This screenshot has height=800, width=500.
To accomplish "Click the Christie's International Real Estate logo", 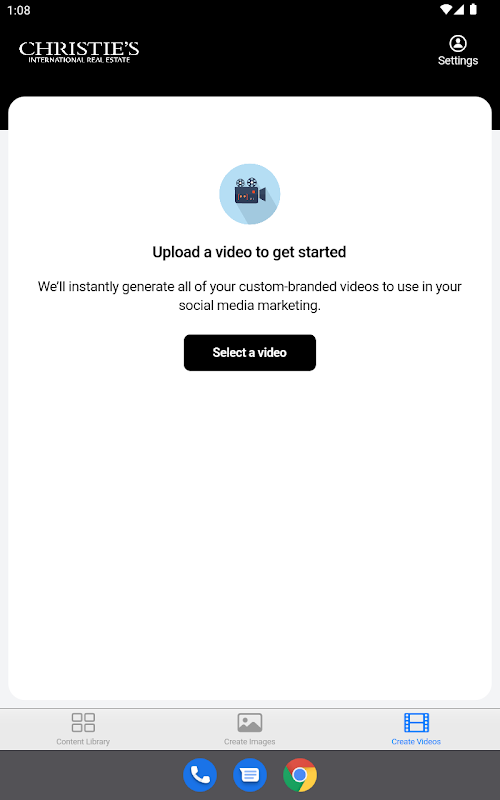I will tap(79, 52).
